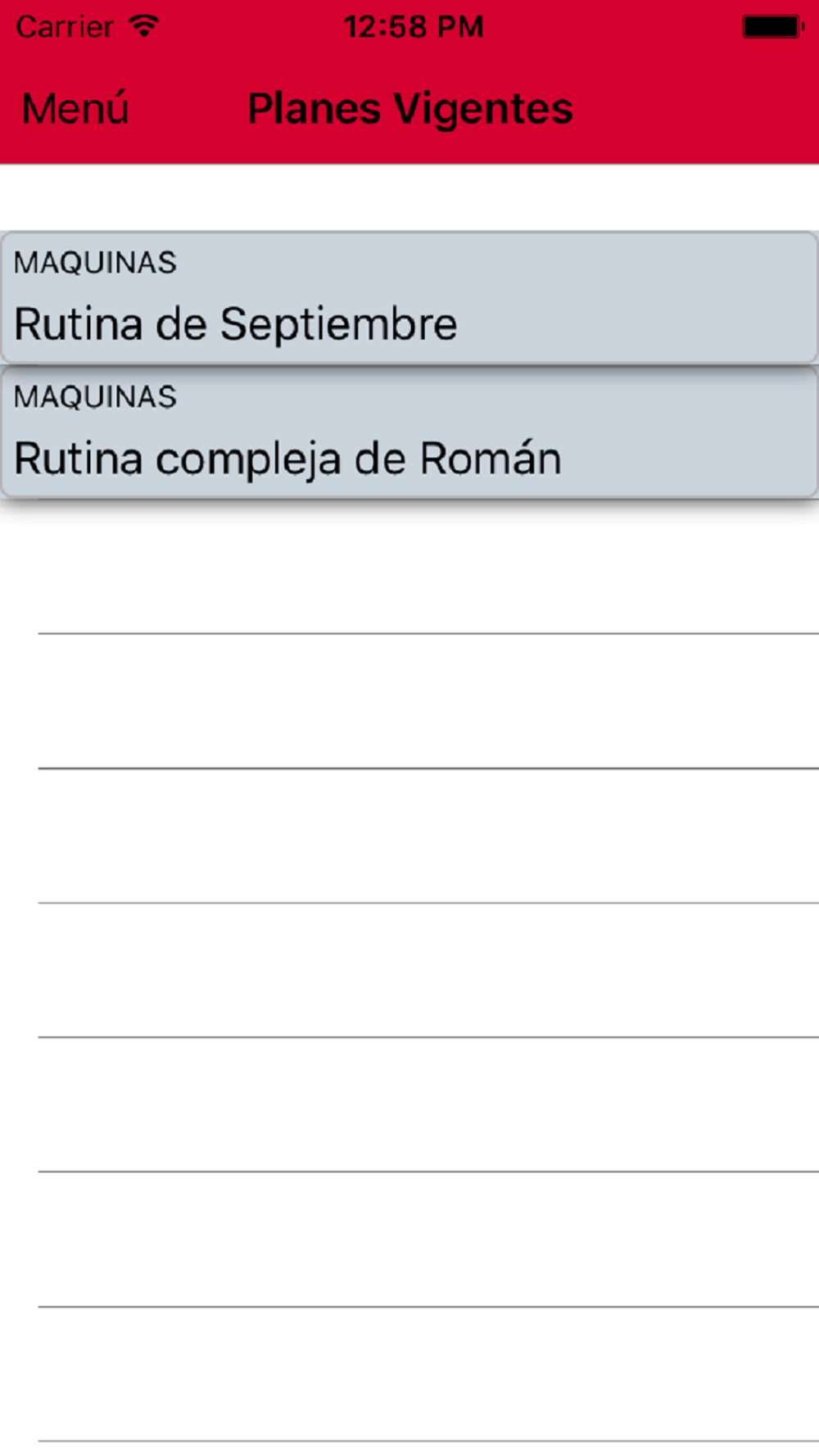Tap the fourth empty row under the plans
The width and height of the screenshot is (819, 1456).
pos(409,970)
